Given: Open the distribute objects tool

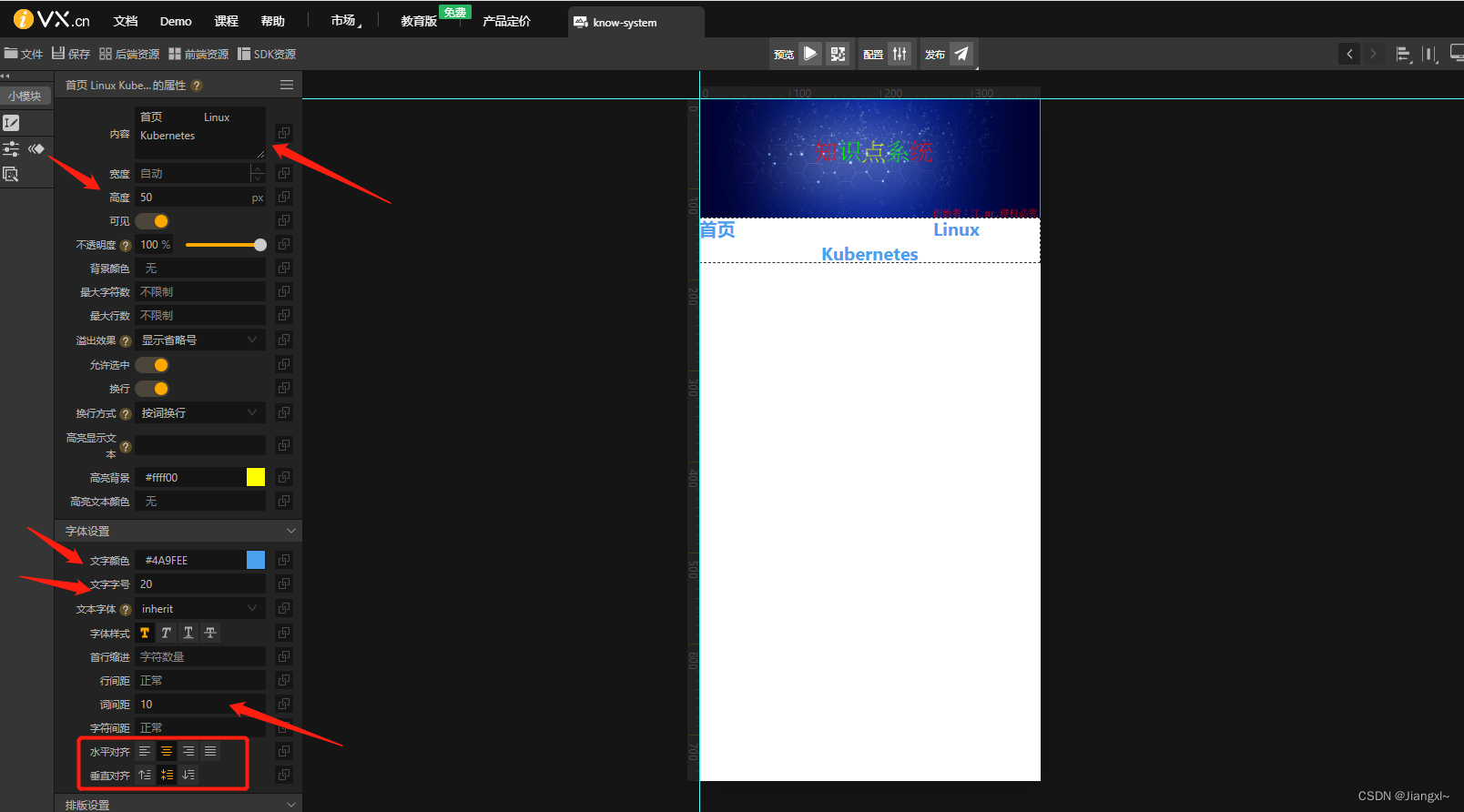Looking at the screenshot, I should pyautogui.click(x=1429, y=55).
